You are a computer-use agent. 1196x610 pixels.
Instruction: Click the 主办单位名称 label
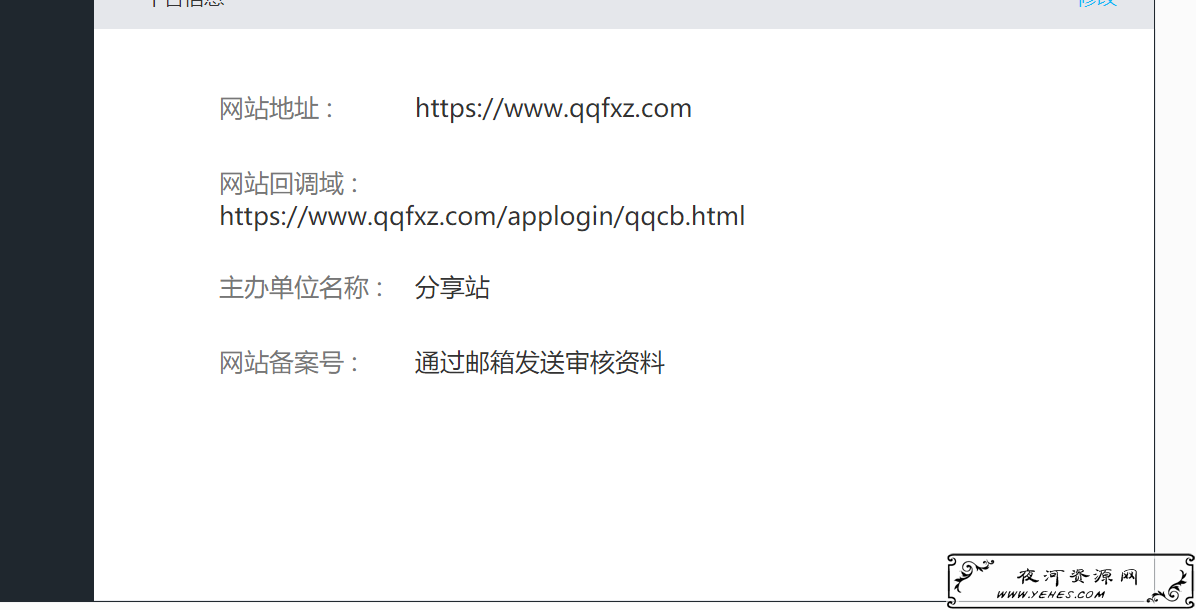tap(301, 287)
